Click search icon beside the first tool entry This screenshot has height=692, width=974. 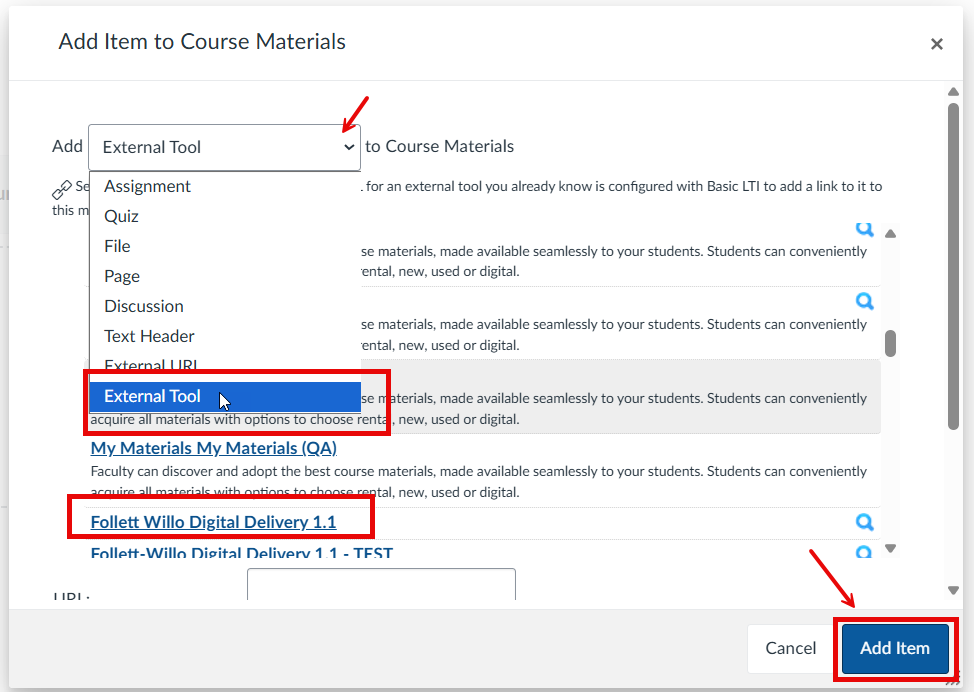click(864, 229)
